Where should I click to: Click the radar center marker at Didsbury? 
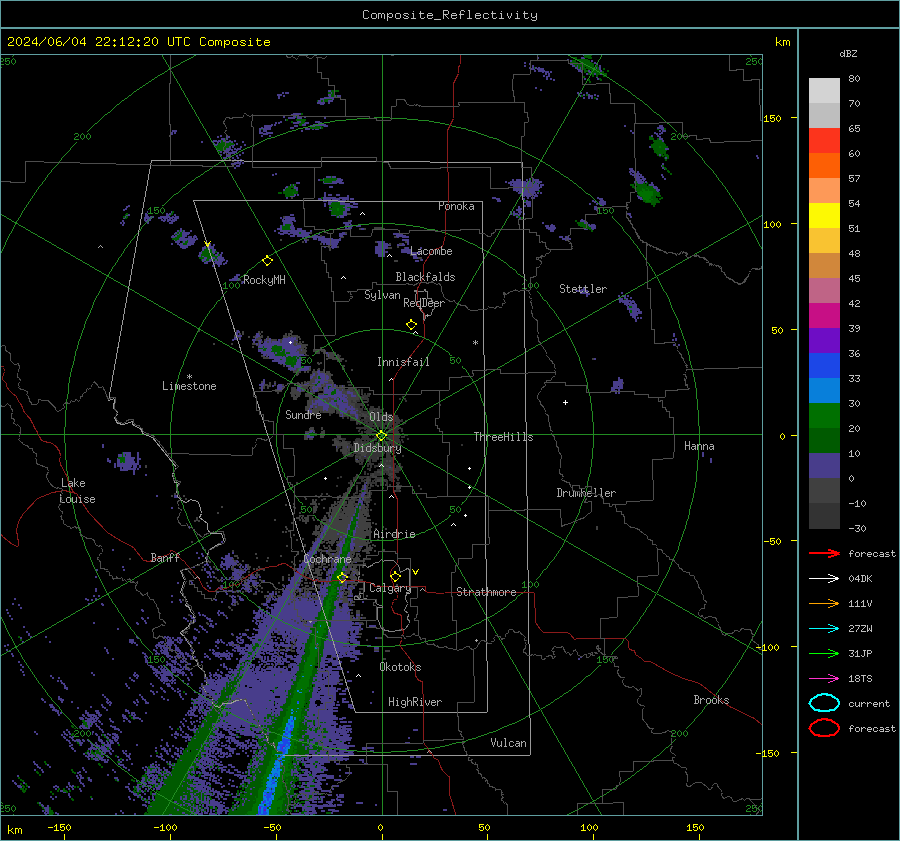pos(381,436)
